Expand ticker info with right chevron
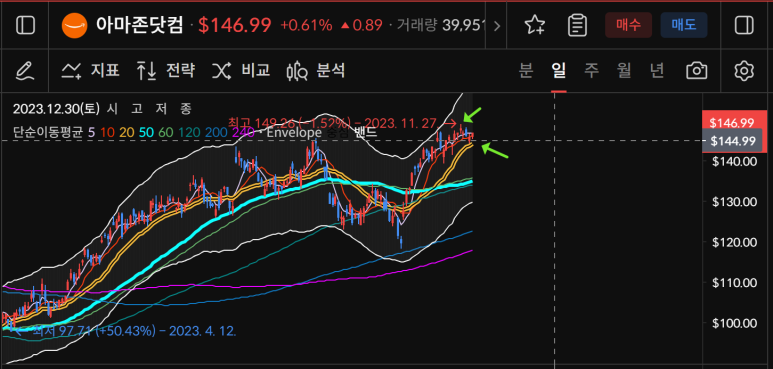Screen dimensions: 773x369 tap(496, 26)
